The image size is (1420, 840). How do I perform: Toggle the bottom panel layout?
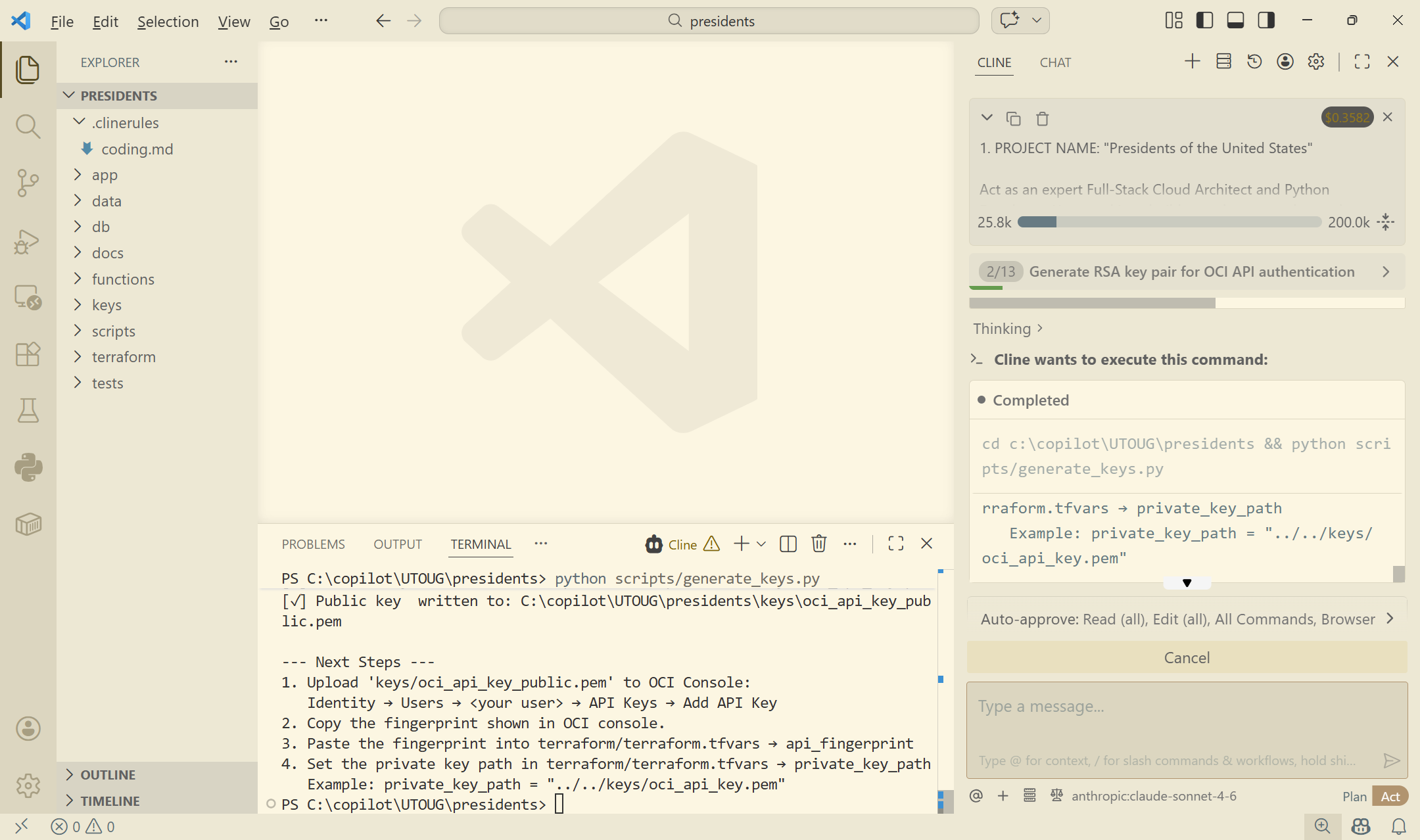coord(1235,20)
